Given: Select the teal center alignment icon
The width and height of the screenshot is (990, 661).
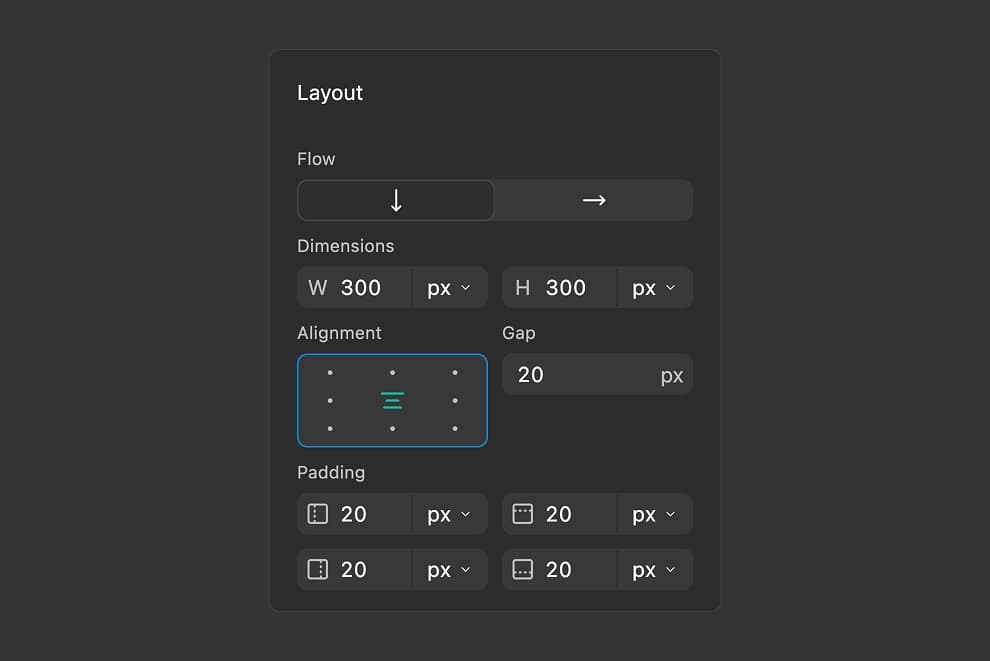Looking at the screenshot, I should 392,400.
